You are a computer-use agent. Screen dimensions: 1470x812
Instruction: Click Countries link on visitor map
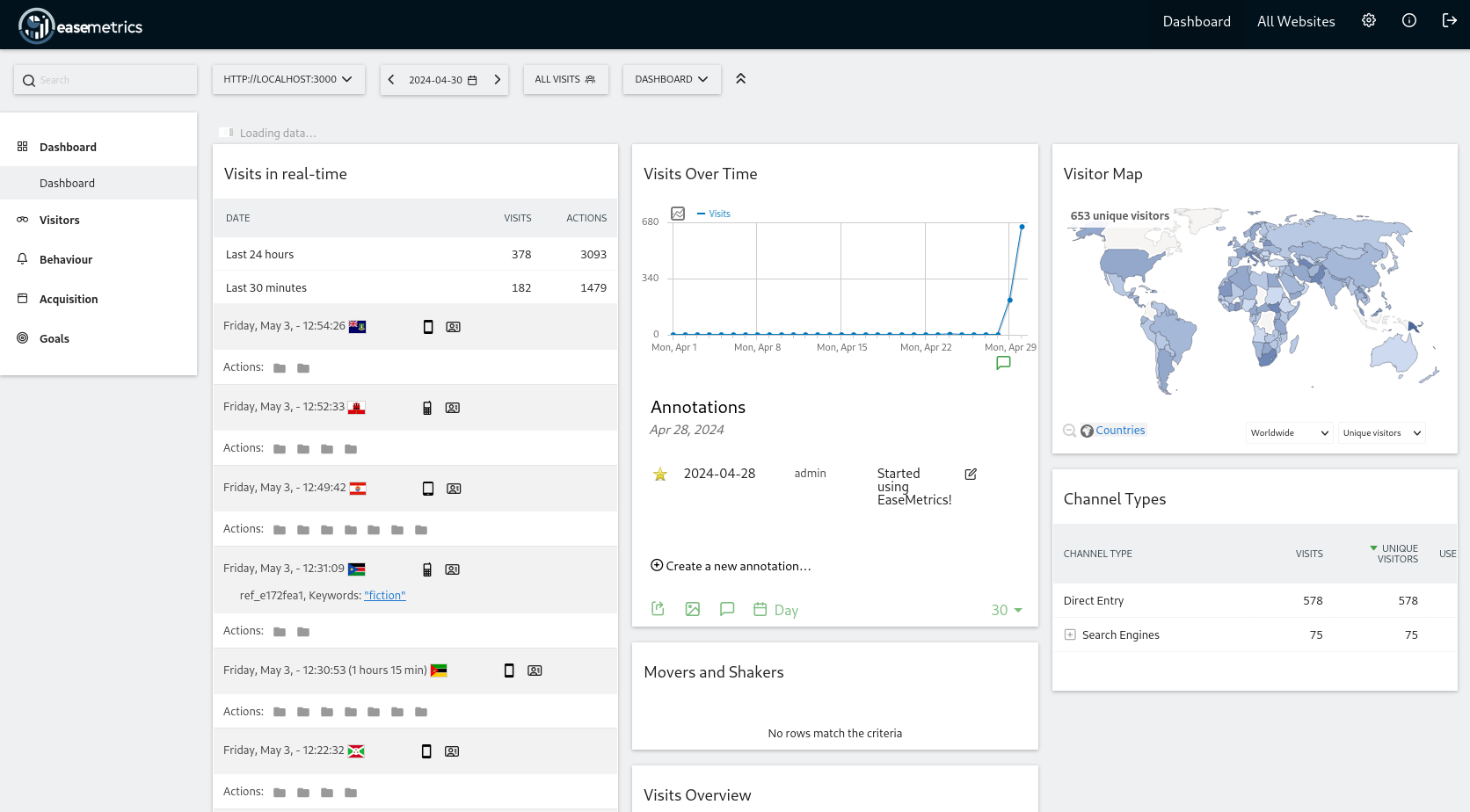[x=1120, y=431]
